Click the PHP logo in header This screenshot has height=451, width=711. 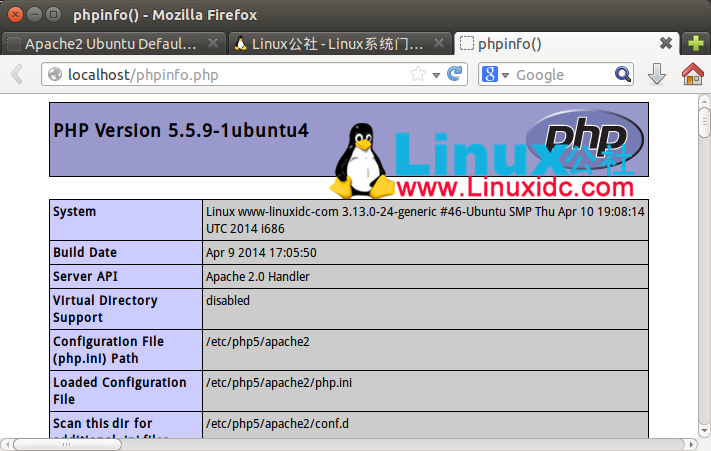click(585, 138)
